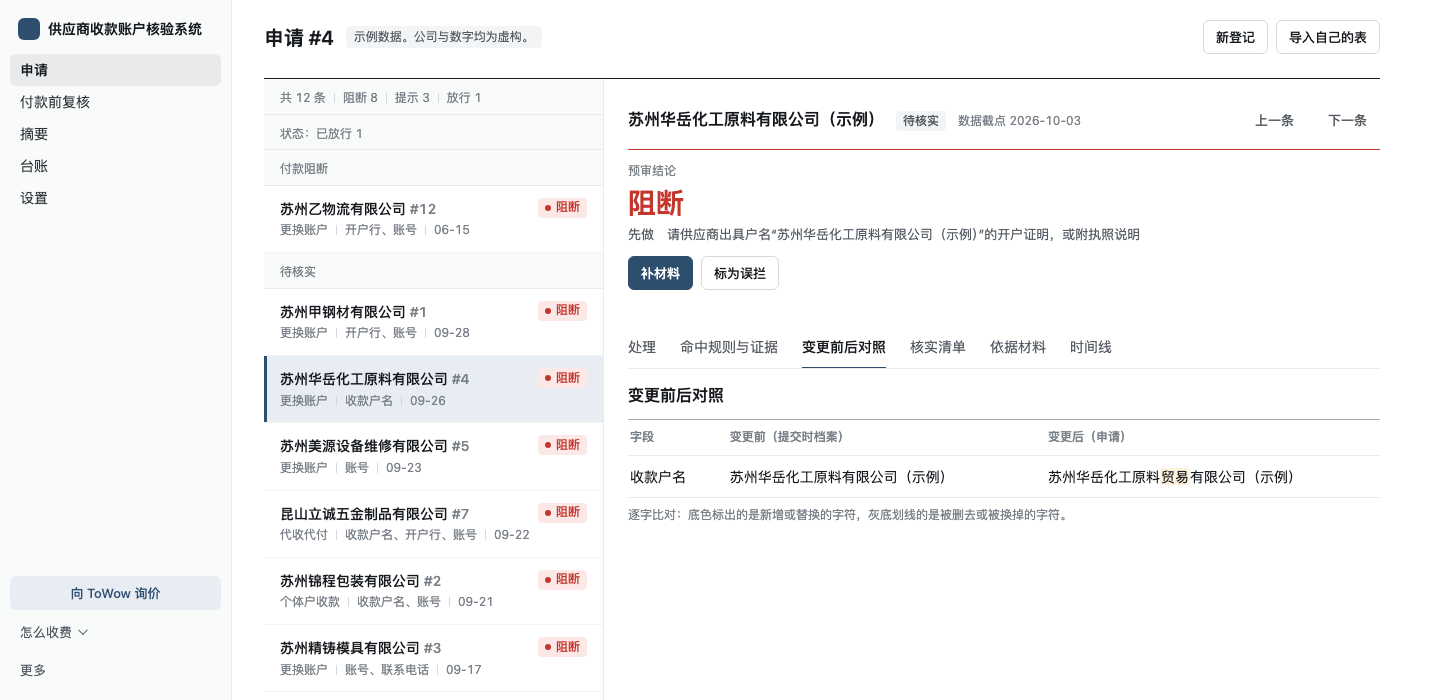Image resolution: width=1440 pixels, height=700 pixels.
Task: Switch to the 处理 tab
Action: point(642,347)
